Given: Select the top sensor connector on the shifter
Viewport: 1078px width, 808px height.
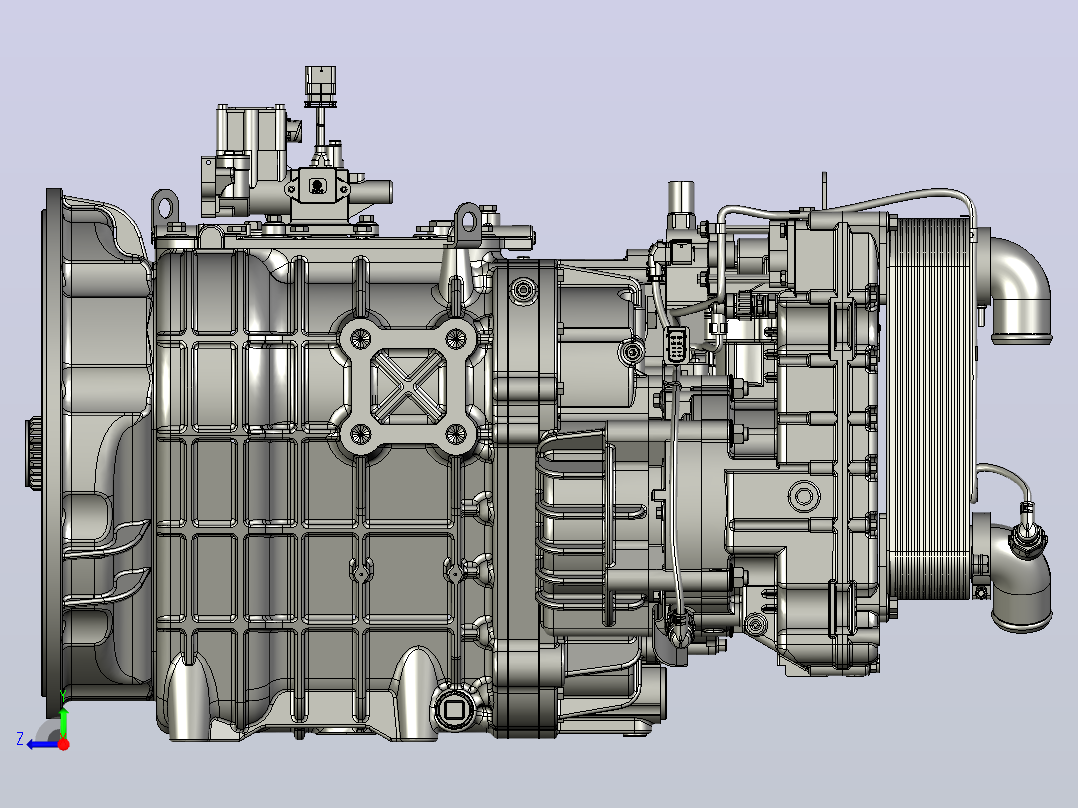Looking at the screenshot, I should click(320, 86).
